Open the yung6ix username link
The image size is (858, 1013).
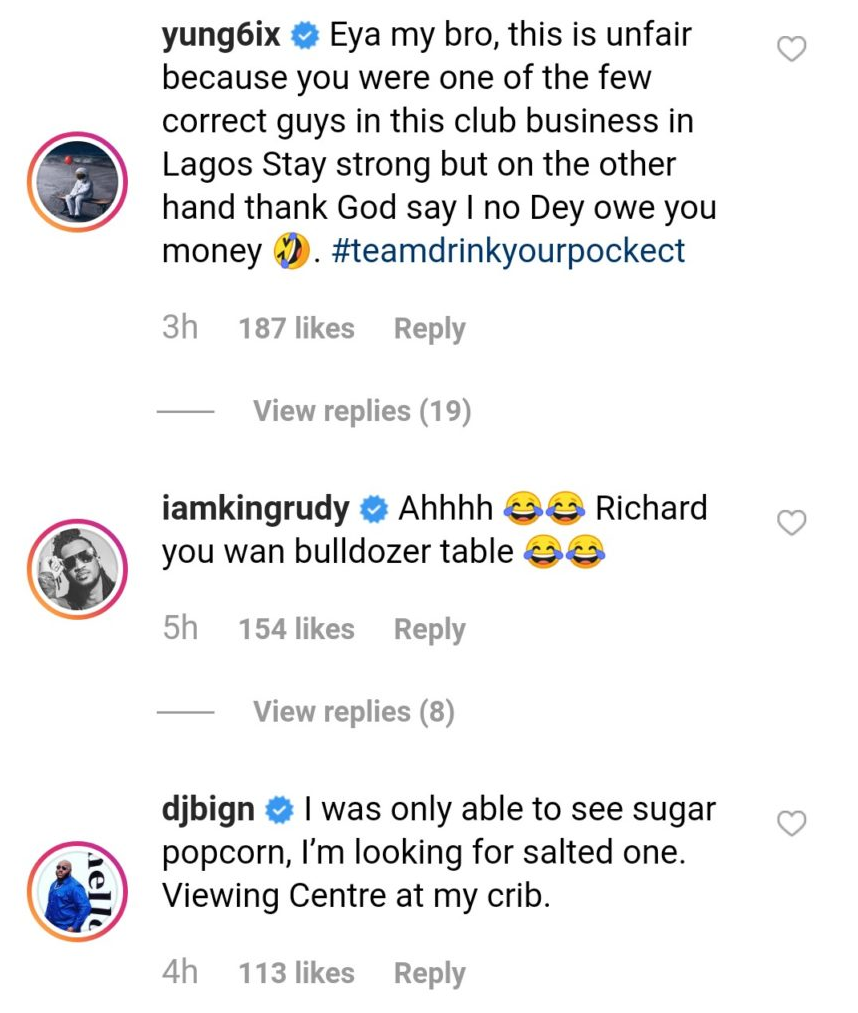[224, 37]
